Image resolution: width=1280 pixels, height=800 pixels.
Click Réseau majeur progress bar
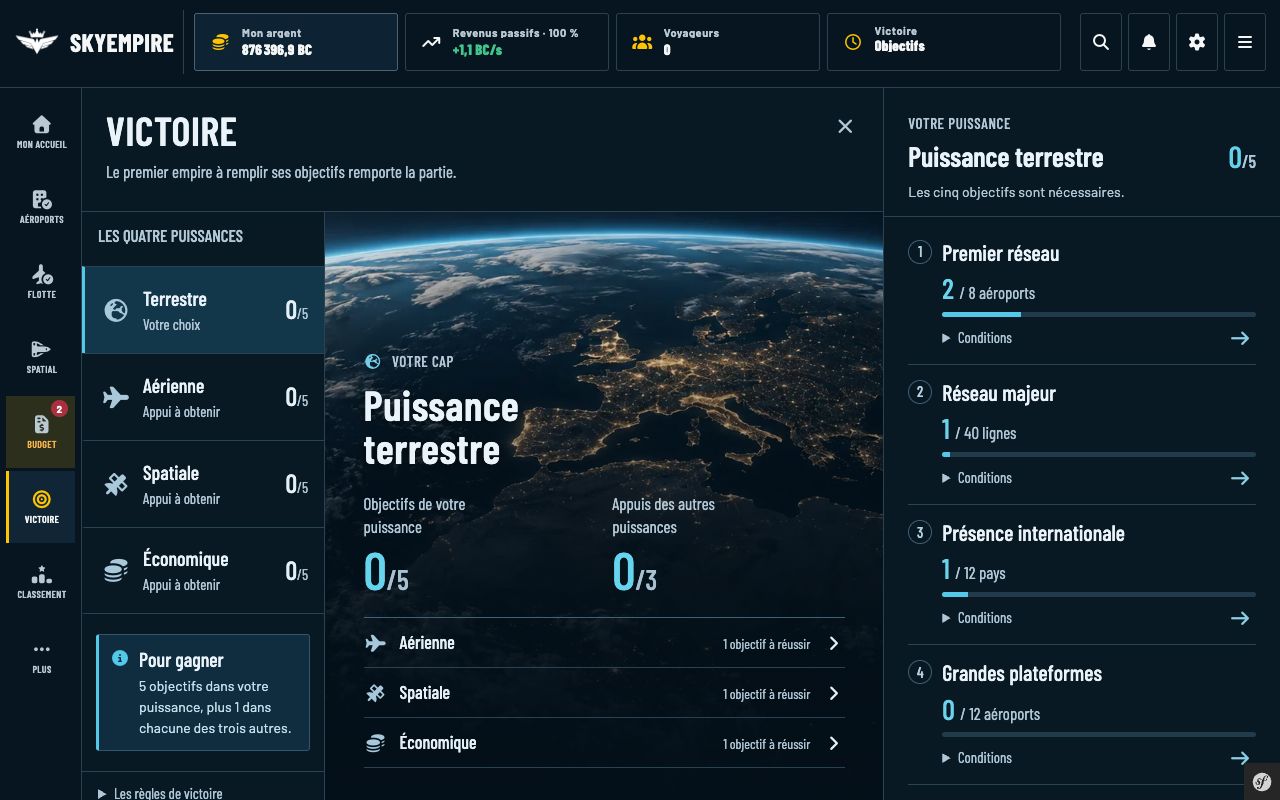(x=1099, y=454)
